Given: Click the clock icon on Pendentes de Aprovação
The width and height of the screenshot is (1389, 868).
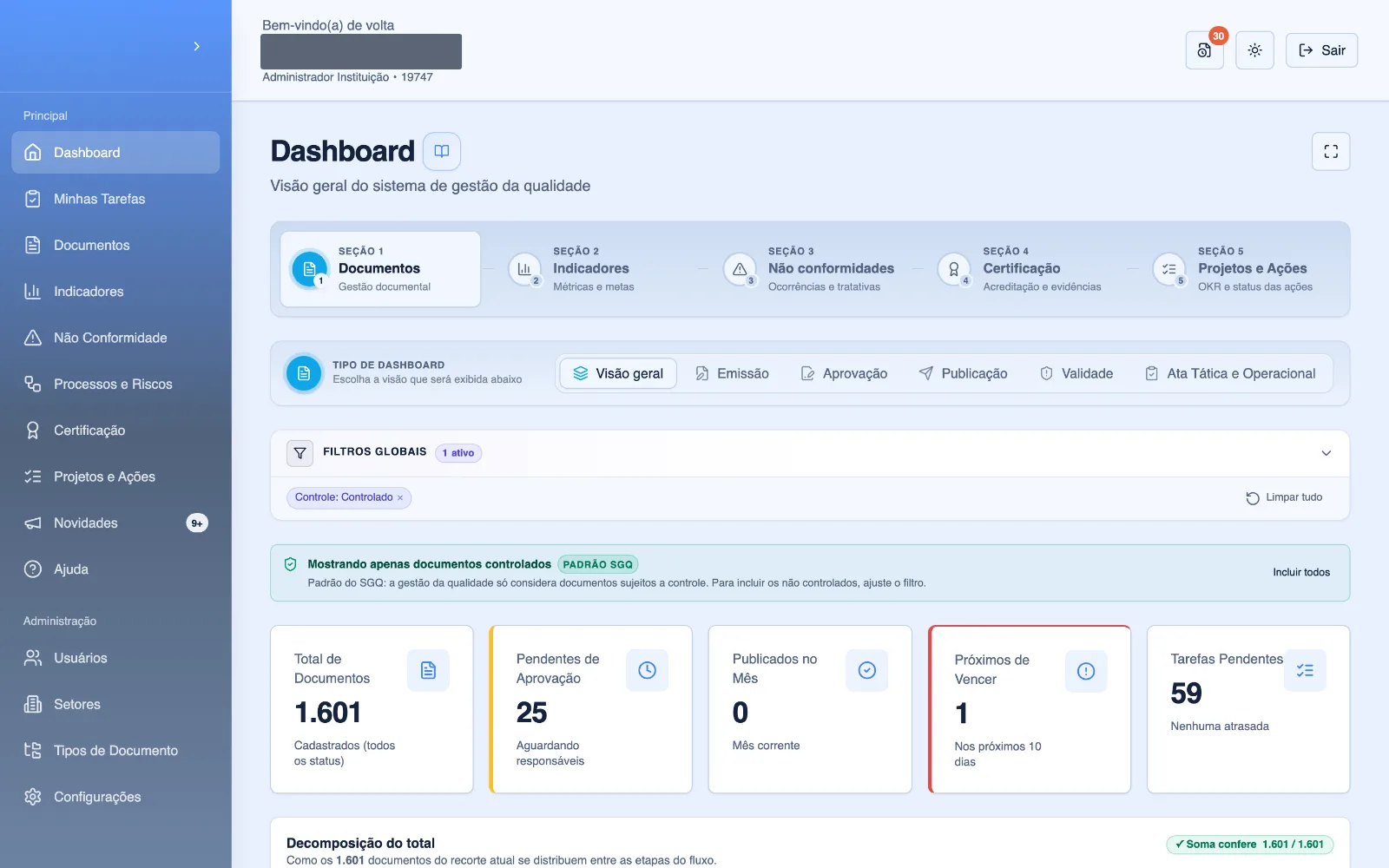Looking at the screenshot, I should pyautogui.click(x=647, y=670).
